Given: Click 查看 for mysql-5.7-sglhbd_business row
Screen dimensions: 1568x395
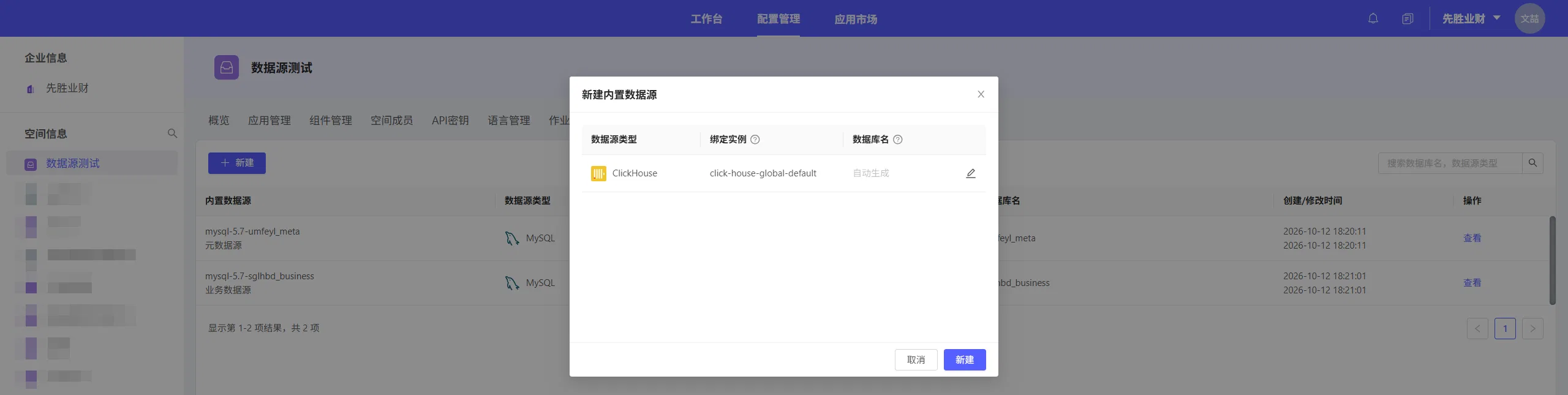Looking at the screenshot, I should [1472, 283].
